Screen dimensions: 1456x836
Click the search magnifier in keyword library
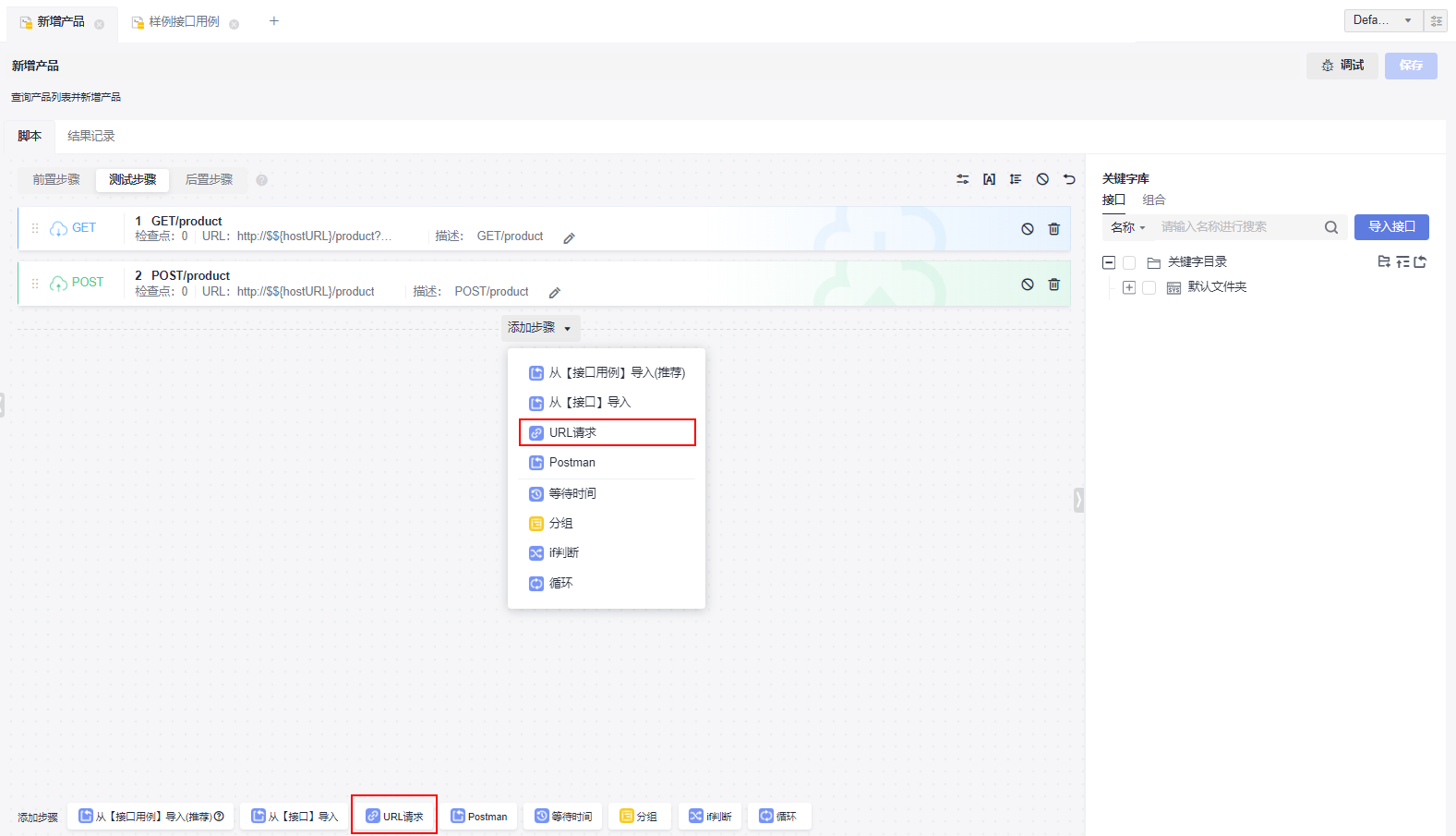point(1330,227)
